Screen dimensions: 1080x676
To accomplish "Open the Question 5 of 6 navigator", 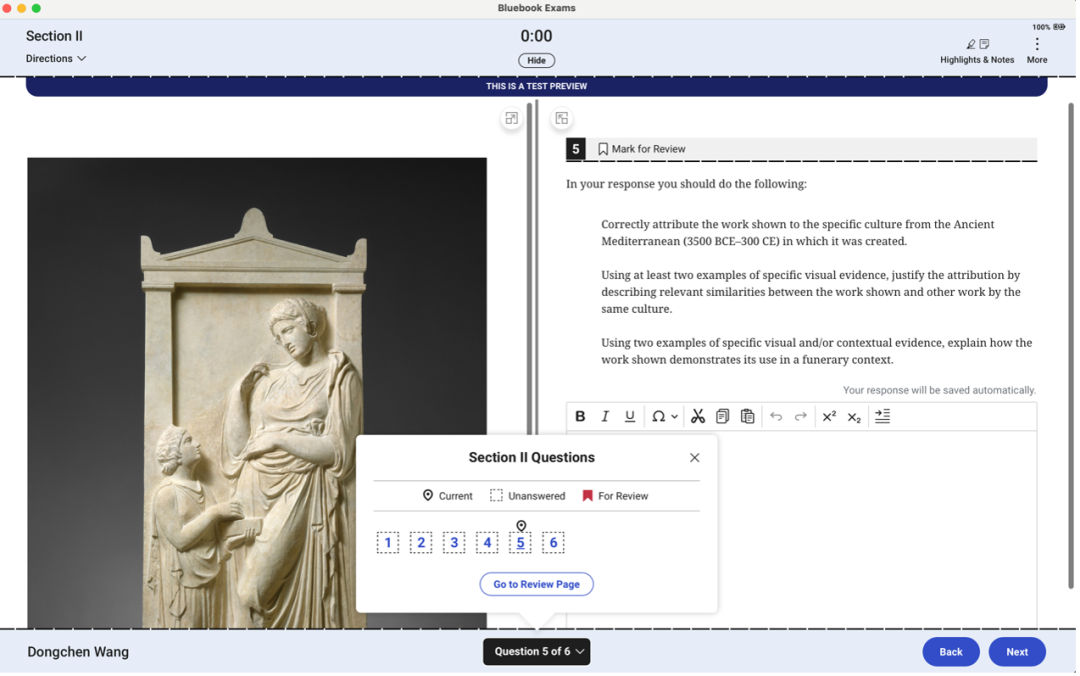I will click(x=537, y=651).
